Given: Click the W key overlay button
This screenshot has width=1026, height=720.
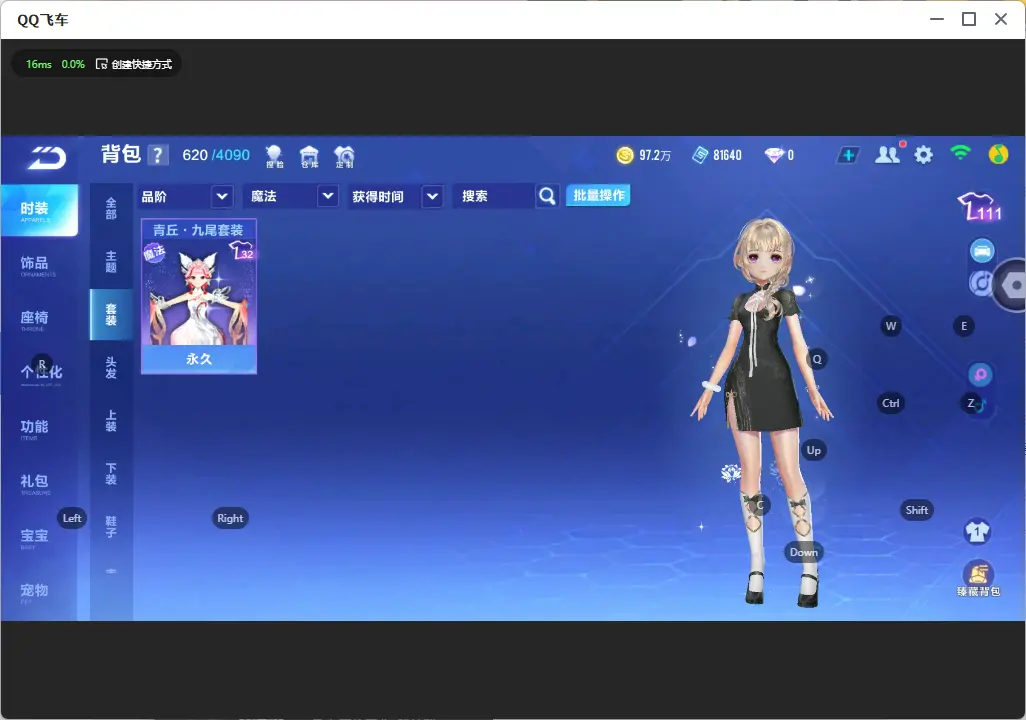Looking at the screenshot, I should (x=891, y=326).
